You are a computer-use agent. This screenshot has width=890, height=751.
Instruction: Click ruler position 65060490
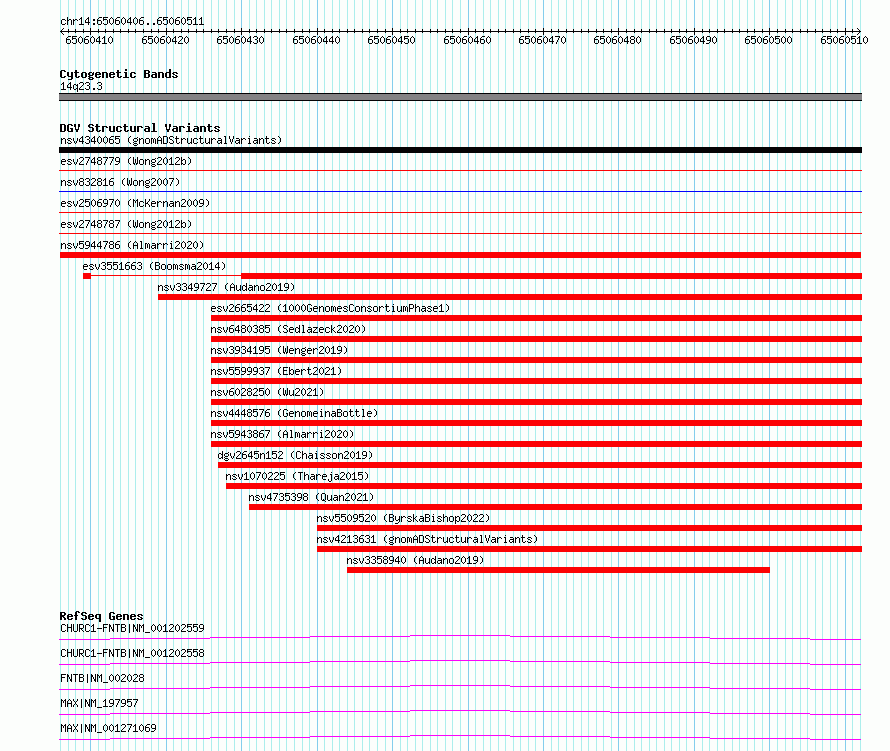[694, 40]
